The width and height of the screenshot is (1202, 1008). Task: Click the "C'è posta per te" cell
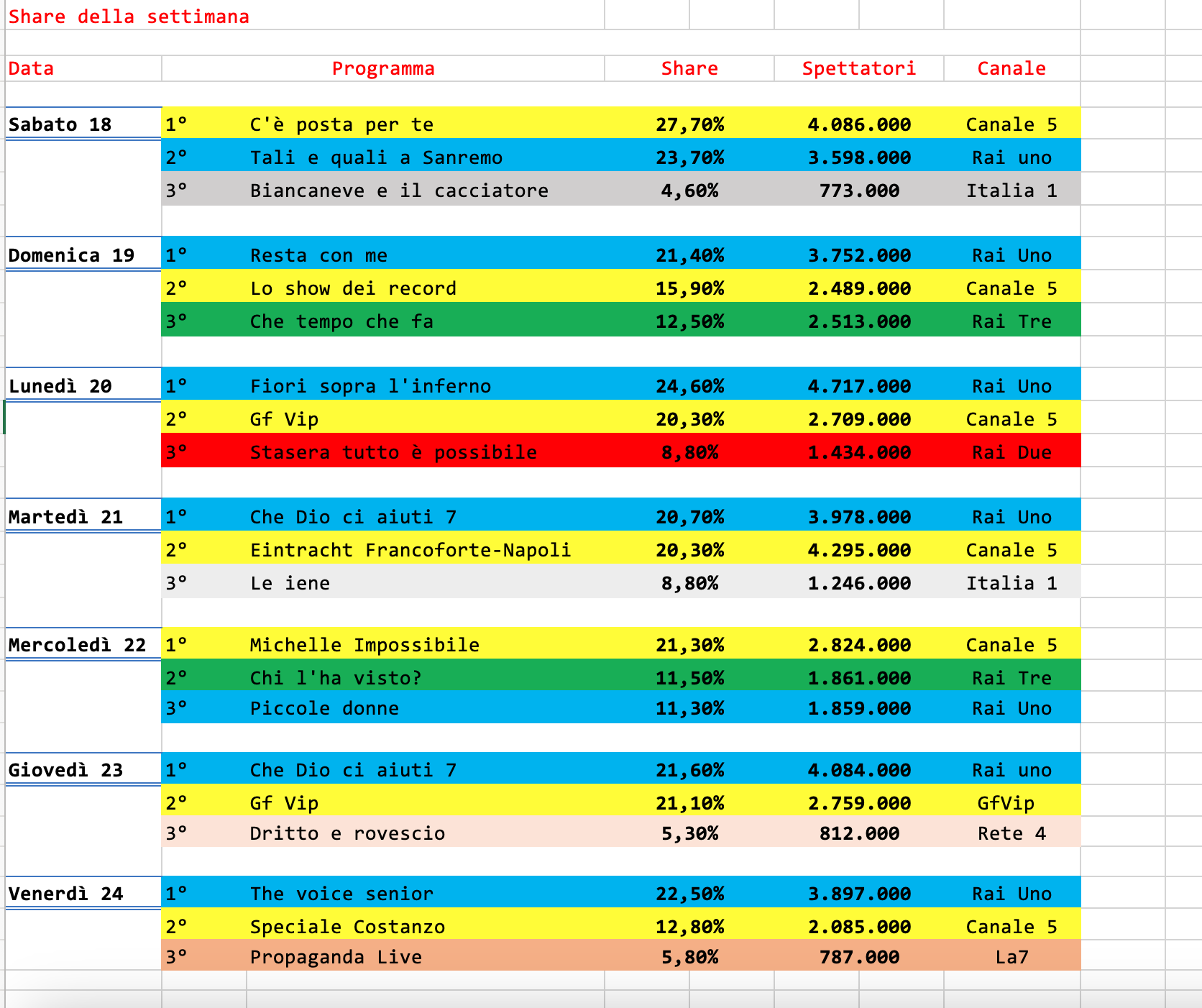click(x=342, y=124)
